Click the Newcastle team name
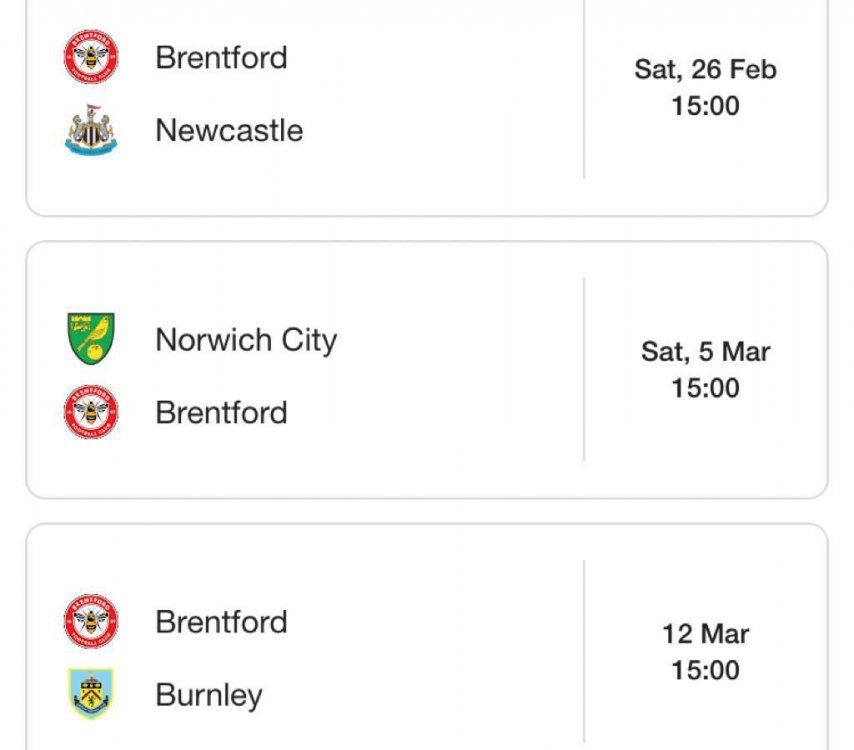Viewport: 854px width, 750px height. click(x=229, y=130)
